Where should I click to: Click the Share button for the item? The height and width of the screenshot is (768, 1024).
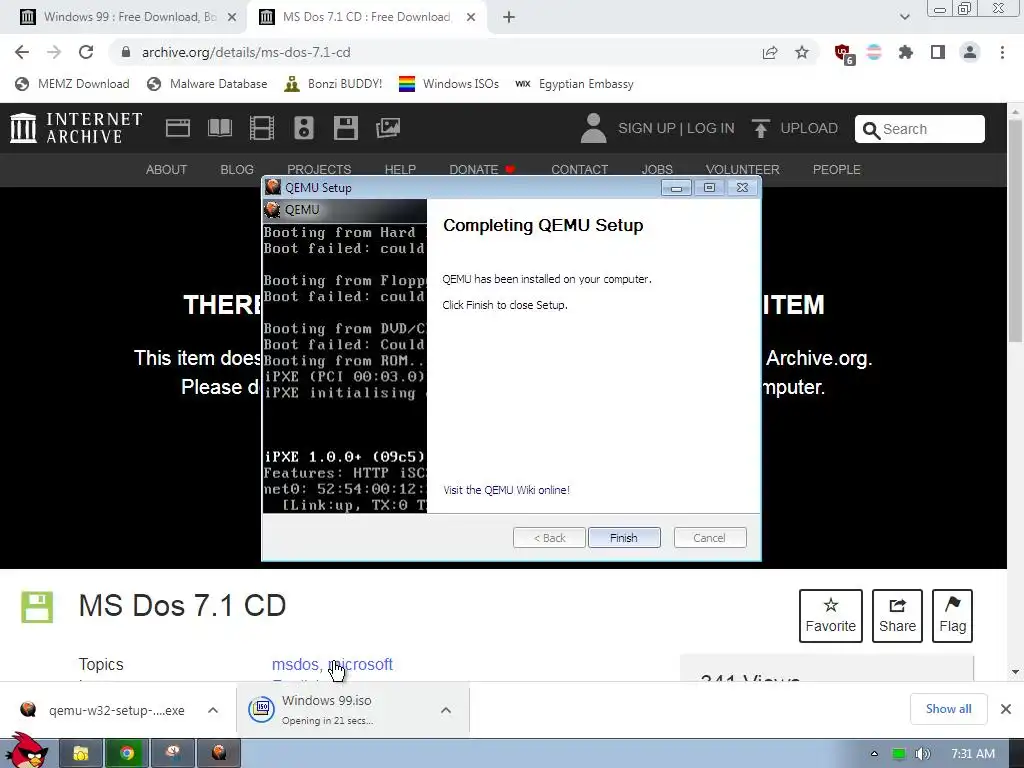click(897, 616)
